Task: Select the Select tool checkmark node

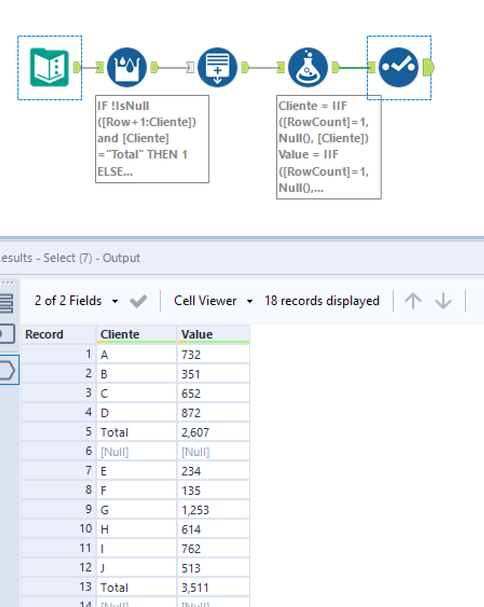Action: [x=398, y=67]
